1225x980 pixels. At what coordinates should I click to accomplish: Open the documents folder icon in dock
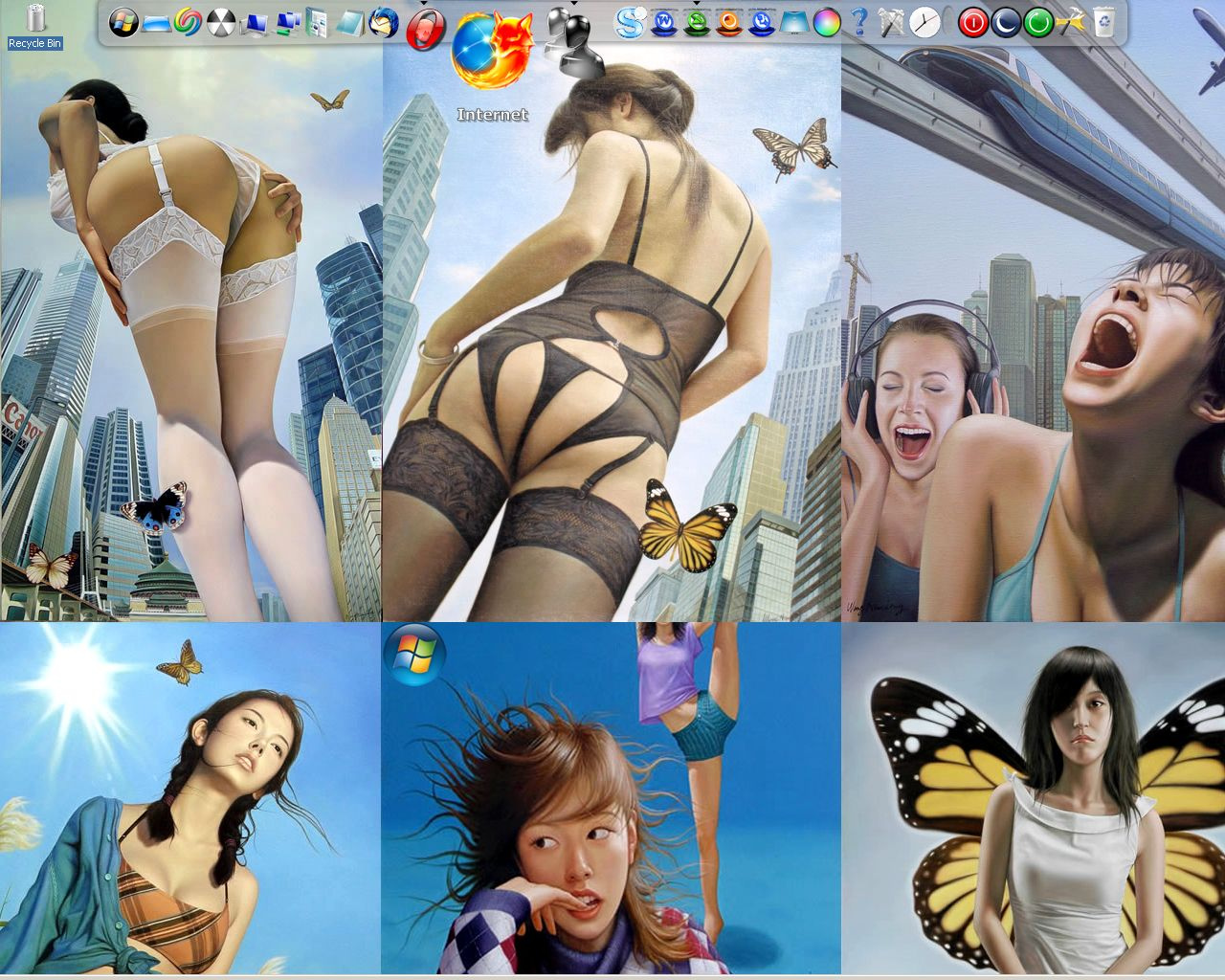(318, 22)
